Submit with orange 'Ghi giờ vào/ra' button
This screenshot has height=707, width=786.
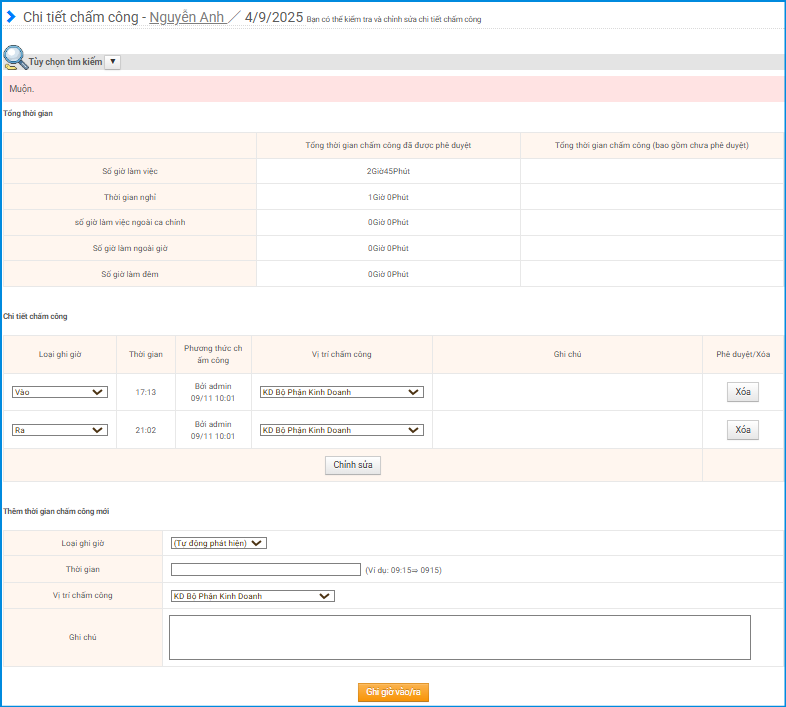coord(393,692)
